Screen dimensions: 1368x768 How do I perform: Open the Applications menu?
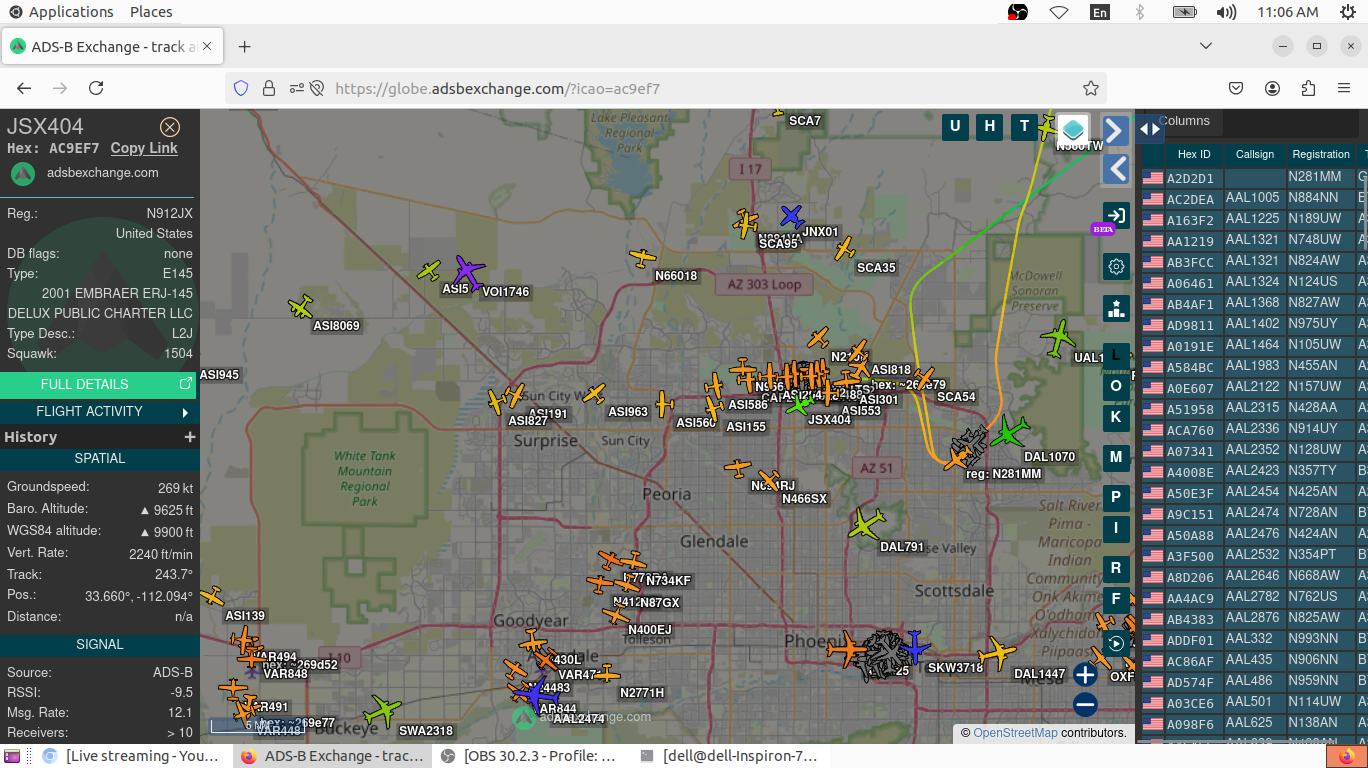[x=61, y=12]
